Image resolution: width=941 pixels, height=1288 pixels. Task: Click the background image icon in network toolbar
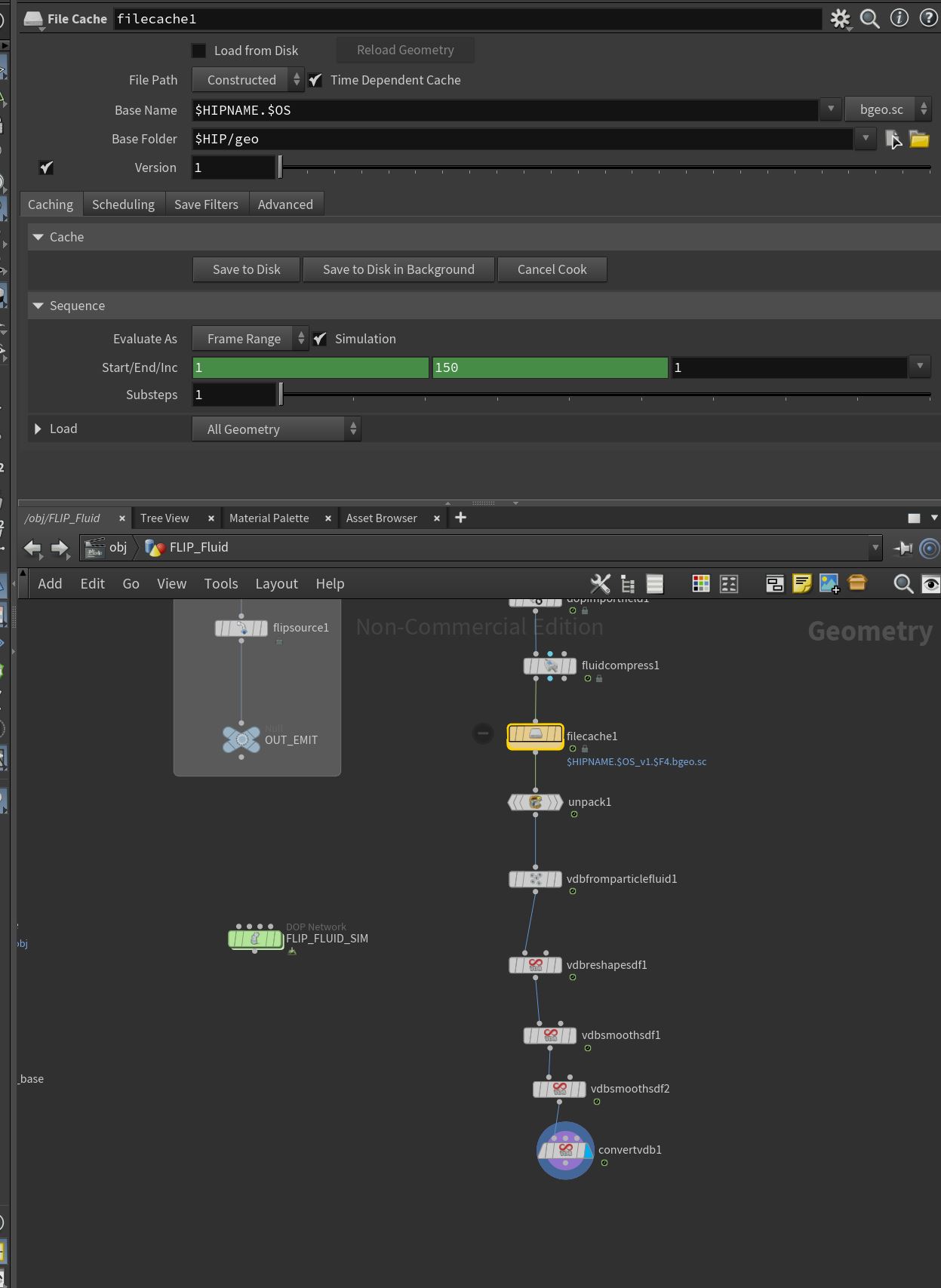click(x=829, y=583)
